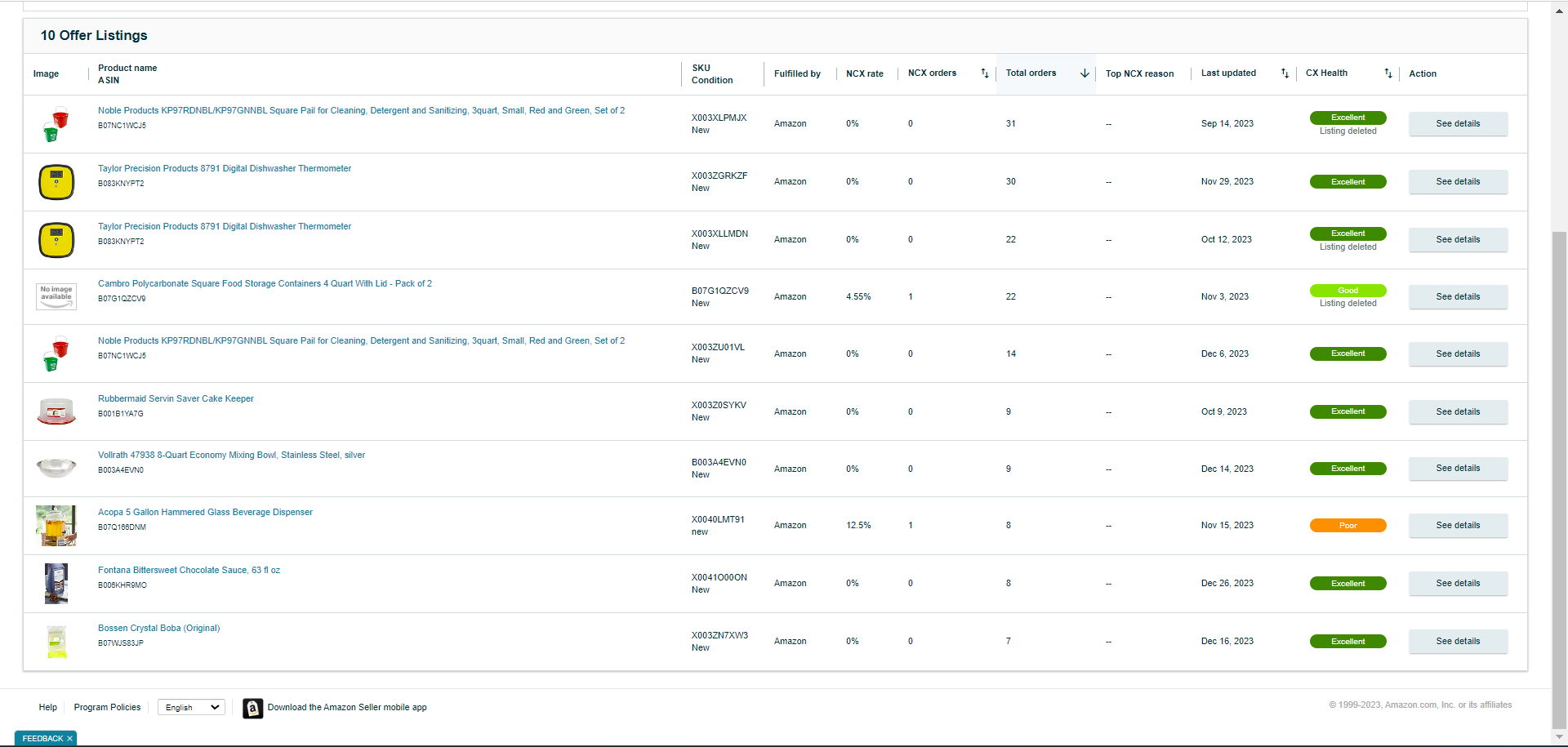
Task: Click the Last updated column header
Action: (x=1228, y=73)
